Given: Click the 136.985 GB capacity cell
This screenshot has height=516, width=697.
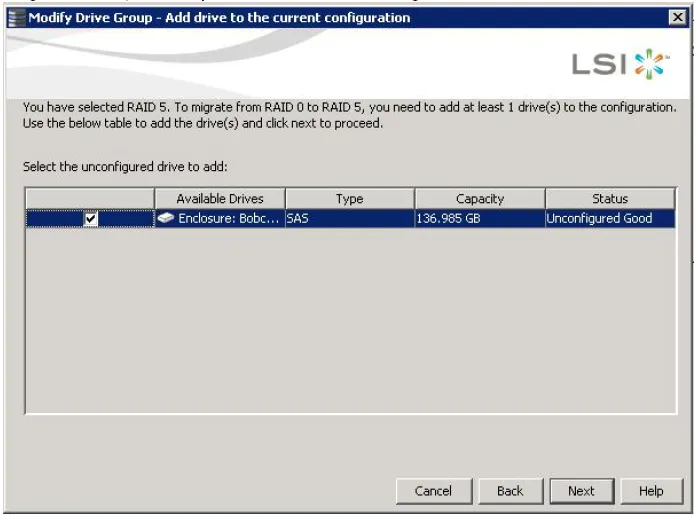Looking at the screenshot, I should (480, 218).
